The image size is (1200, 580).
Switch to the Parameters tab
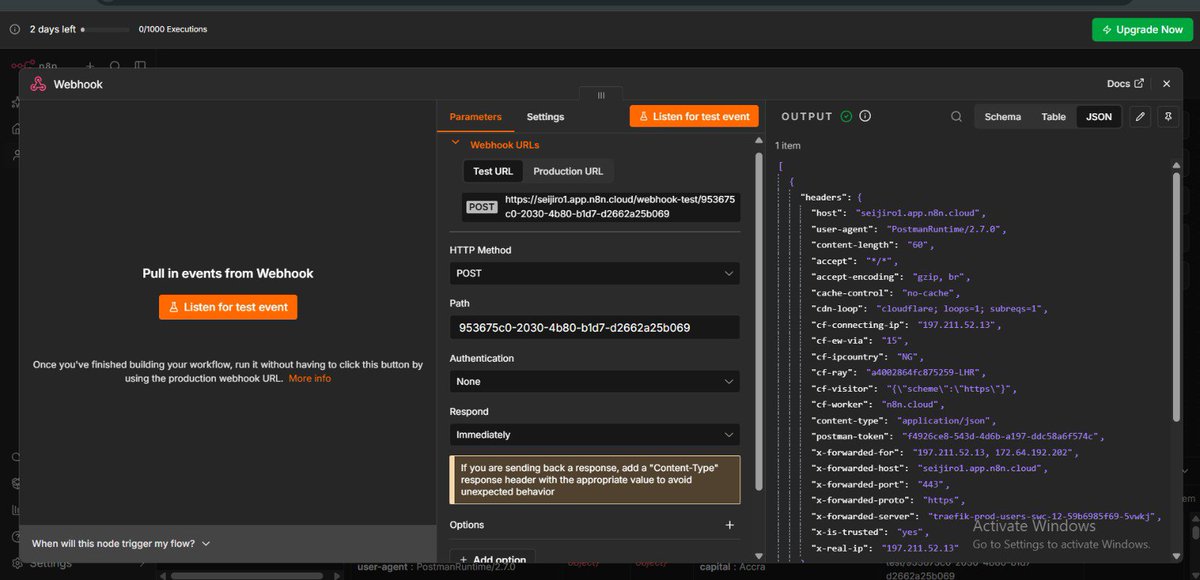476,117
